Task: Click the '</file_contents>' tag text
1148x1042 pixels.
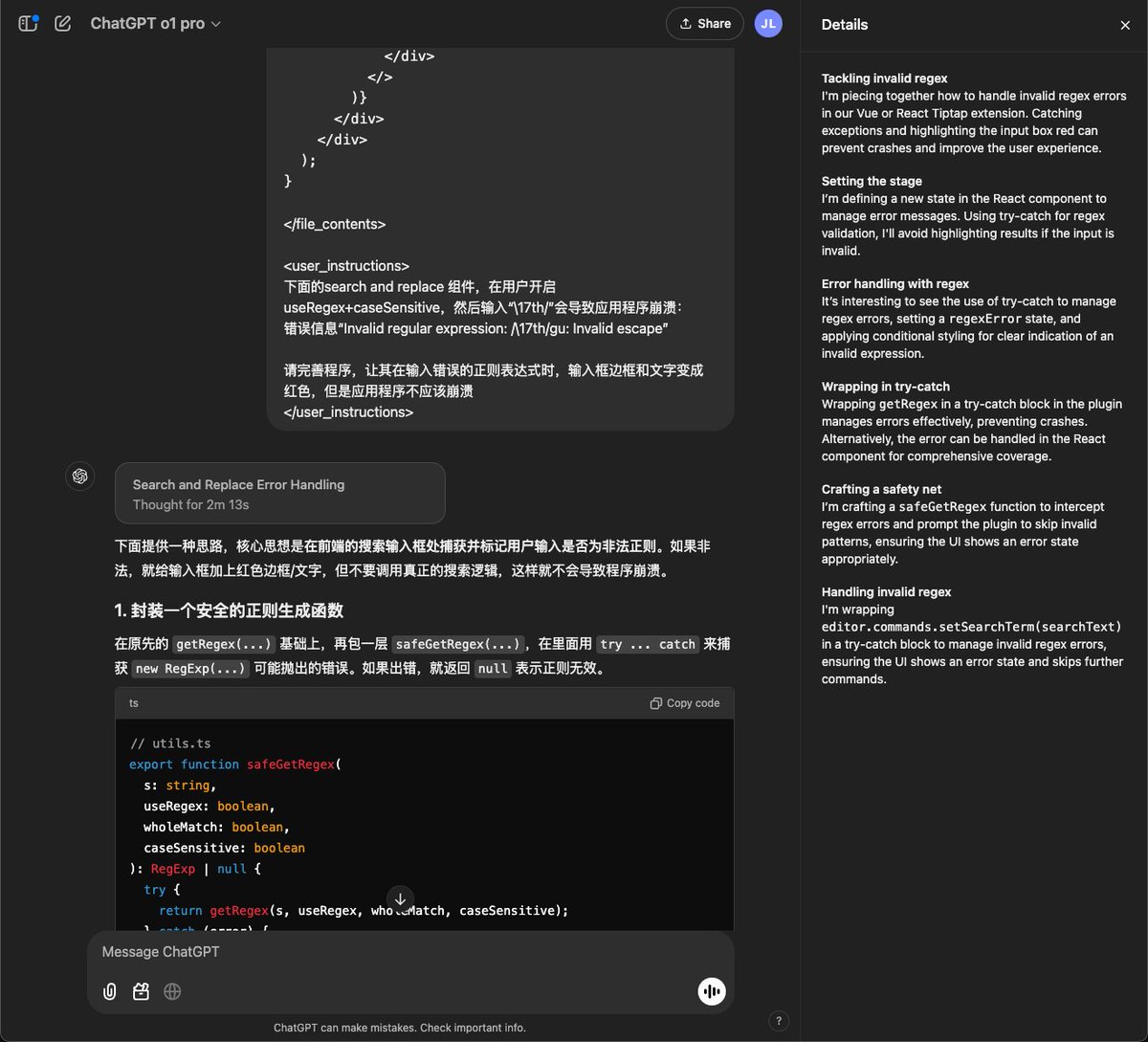Action: pyautogui.click(x=335, y=224)
